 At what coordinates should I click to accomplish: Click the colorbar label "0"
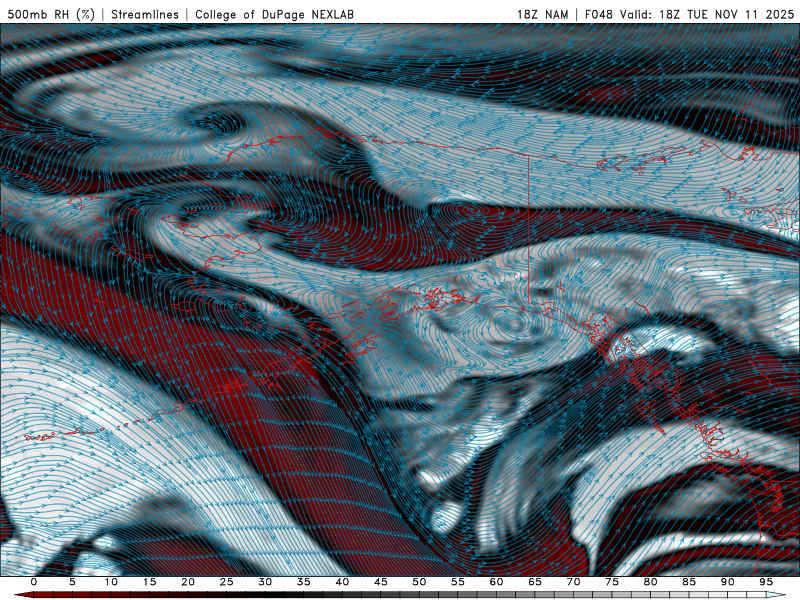[34, 582]
